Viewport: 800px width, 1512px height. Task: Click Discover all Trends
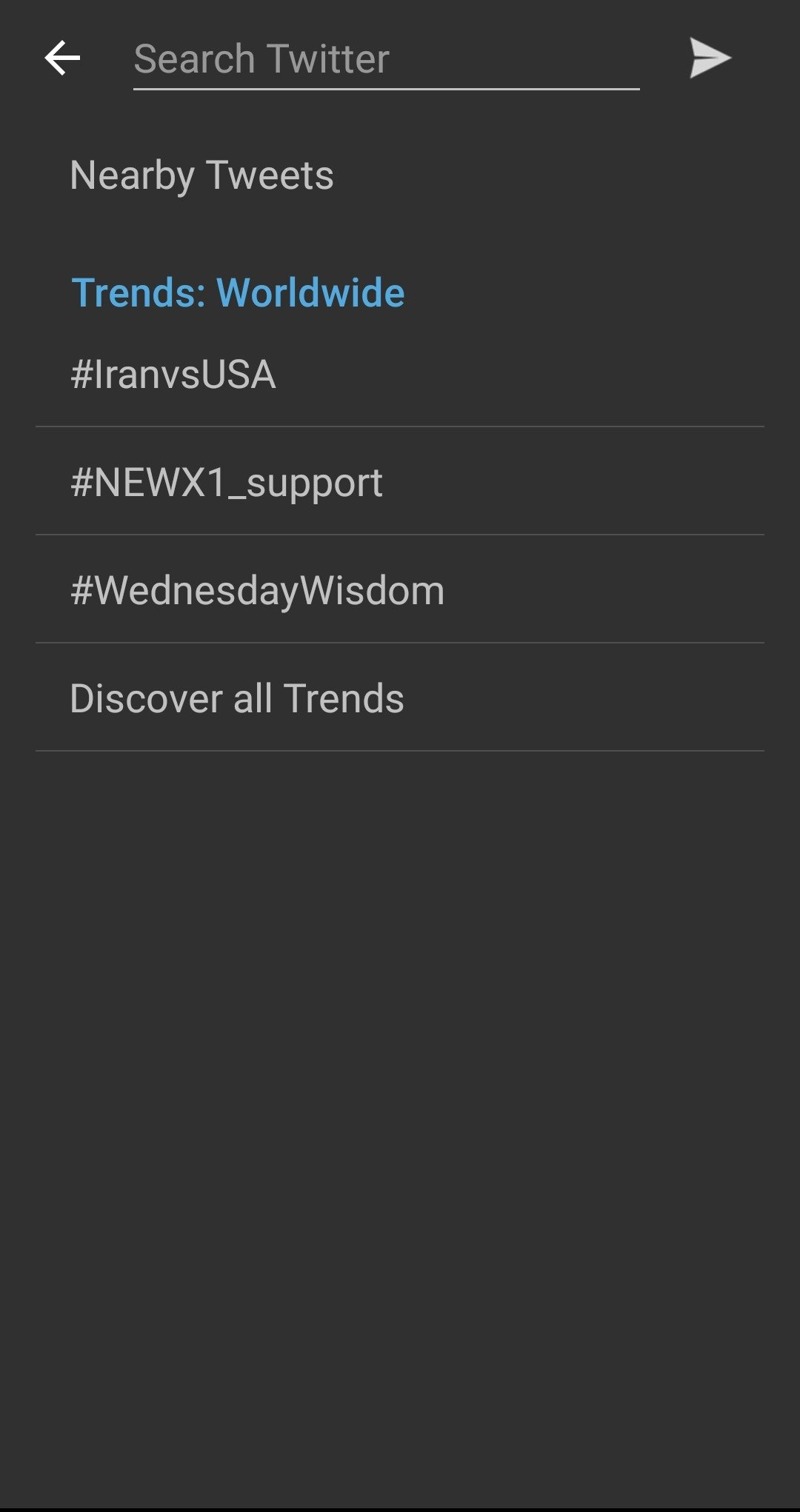coord(400,698)
